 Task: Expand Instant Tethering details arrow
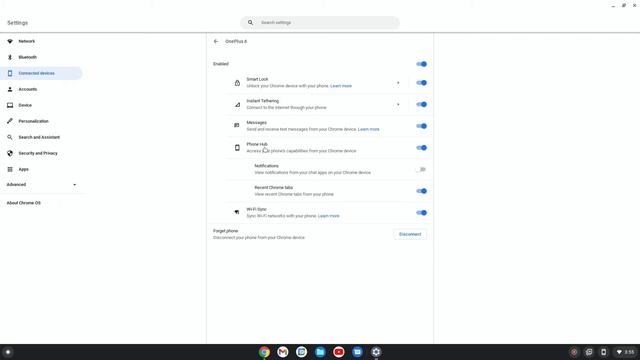pyautogui.click(x=398, y=104)
